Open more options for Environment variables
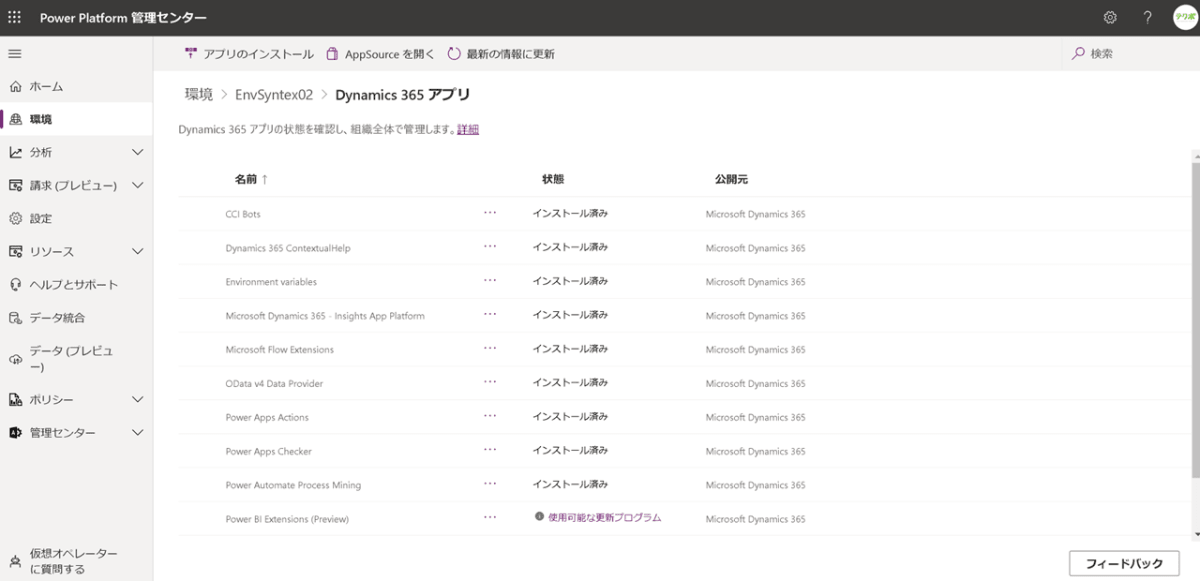The image size is (1200, 581). 490,280
